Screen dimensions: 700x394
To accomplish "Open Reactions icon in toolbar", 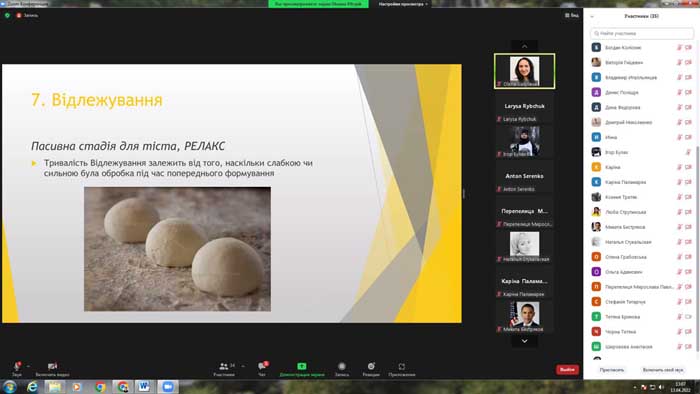I will [371, 366].
